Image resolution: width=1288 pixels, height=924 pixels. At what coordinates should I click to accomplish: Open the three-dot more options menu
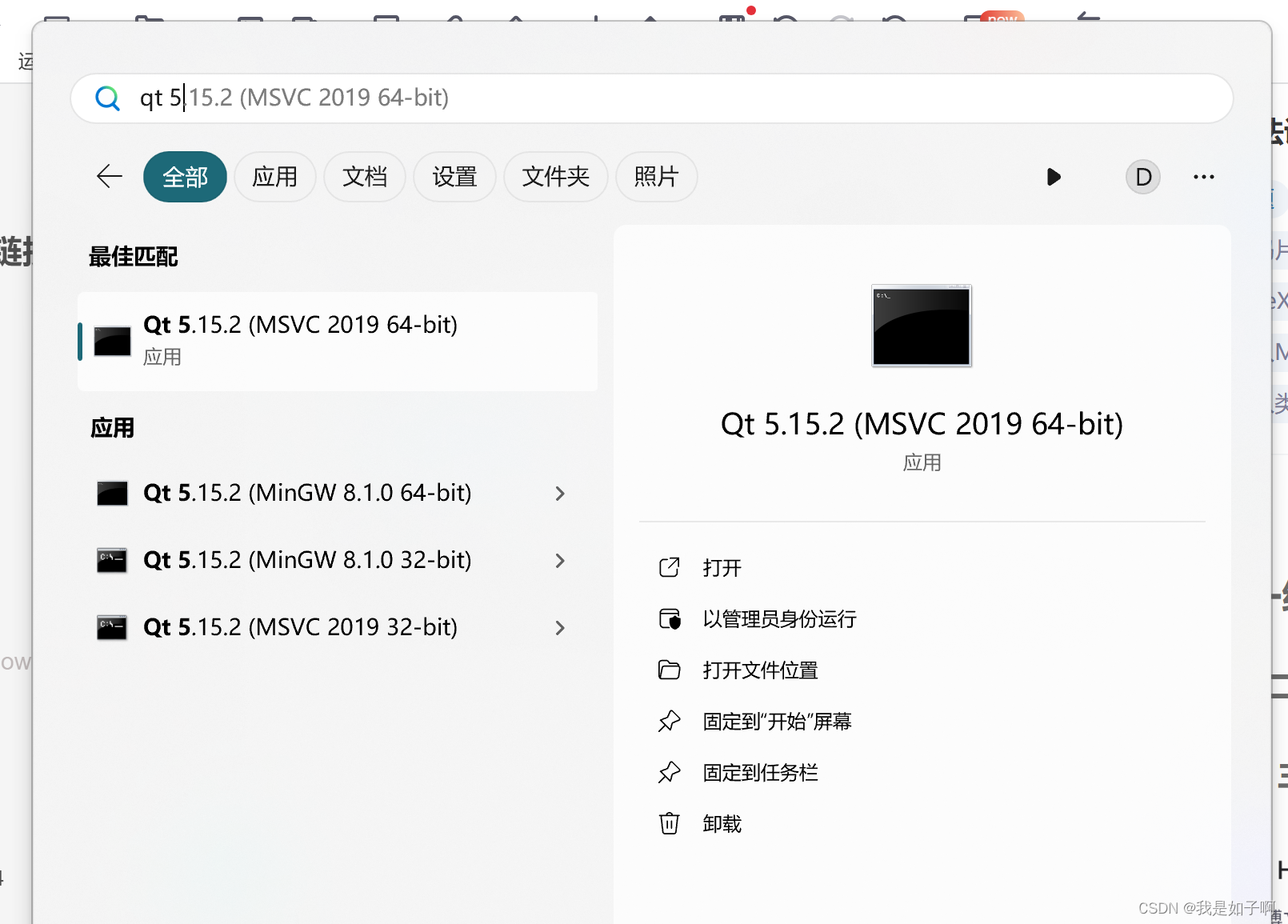coord(1203,177)
